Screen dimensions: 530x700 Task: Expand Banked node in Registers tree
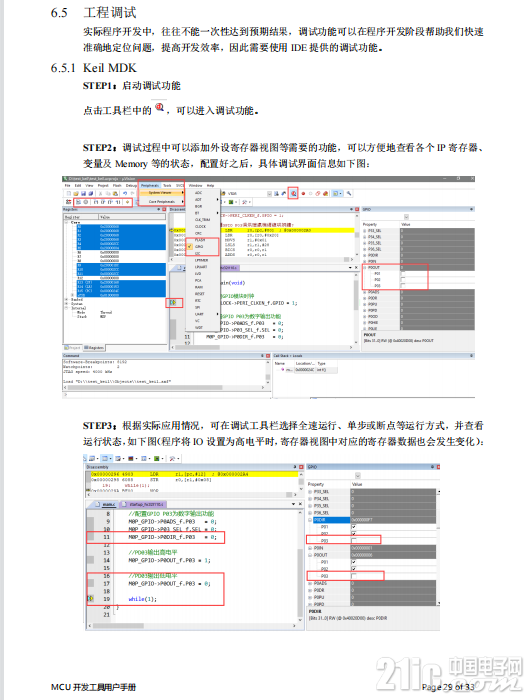click(67, 300)
